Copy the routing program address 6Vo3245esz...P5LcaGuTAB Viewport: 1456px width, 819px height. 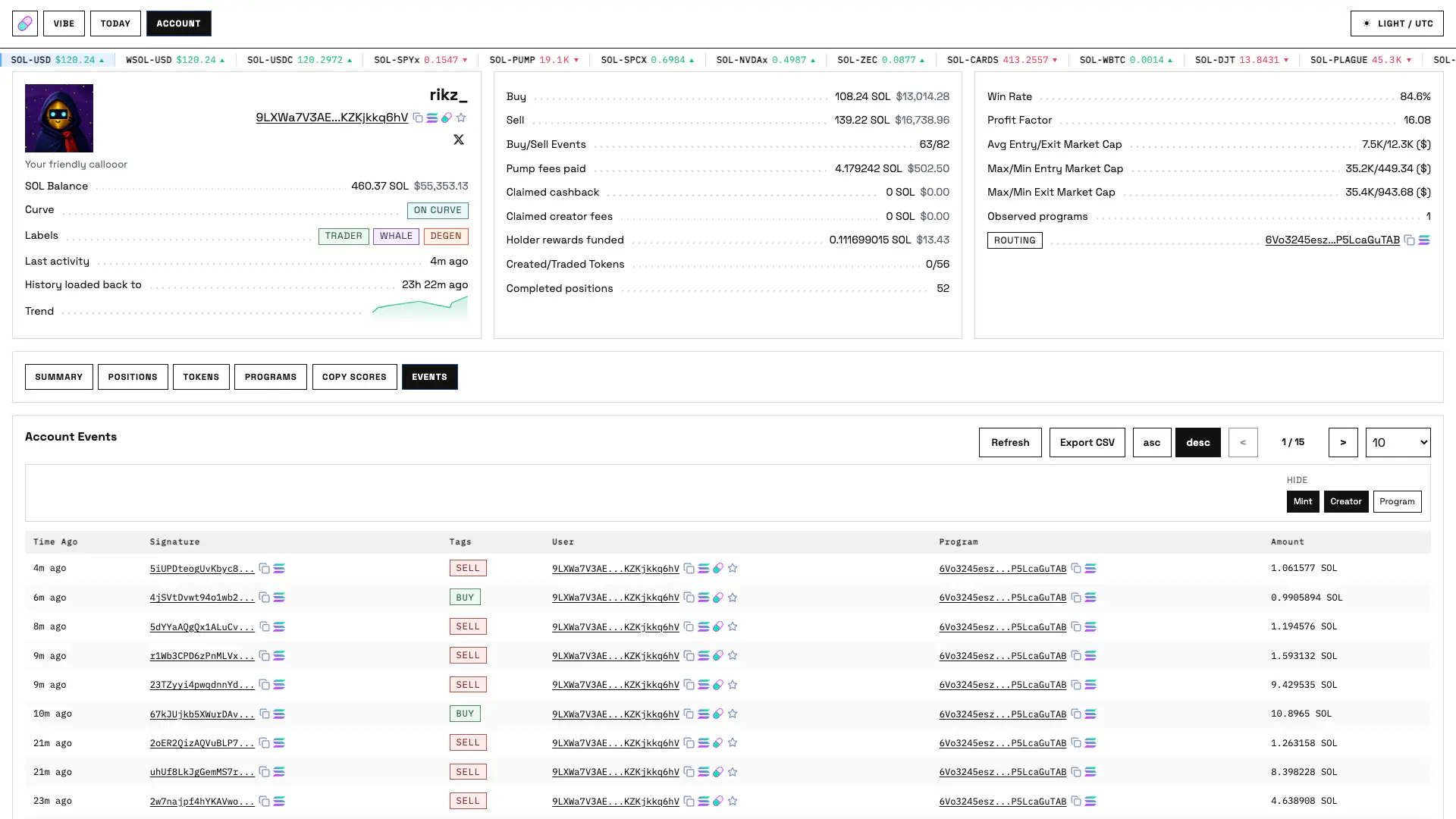(x=1409, y=240)
